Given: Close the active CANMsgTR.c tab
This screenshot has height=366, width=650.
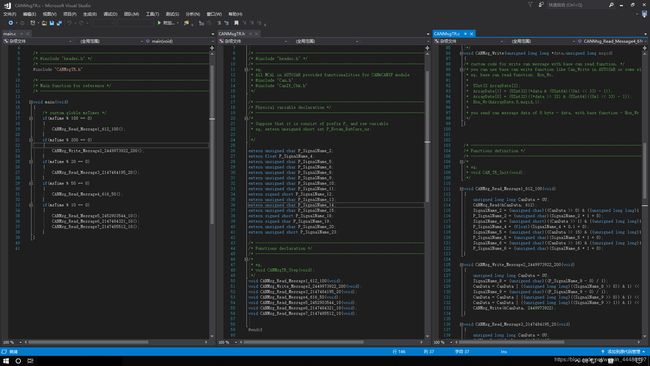Looking at the screenshot, I should click(471, 34).
